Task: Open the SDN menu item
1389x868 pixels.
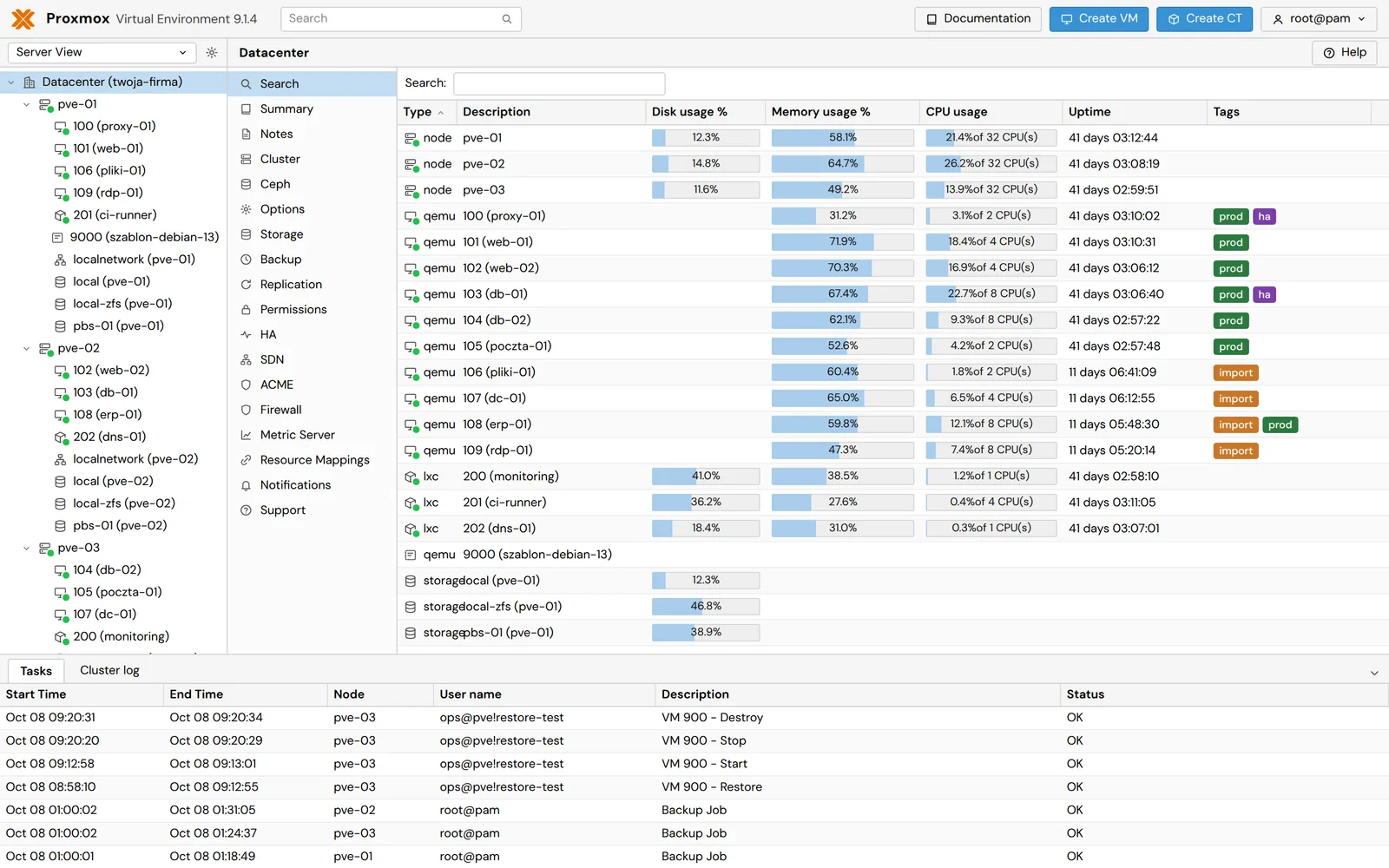Action: click(312, 359)
